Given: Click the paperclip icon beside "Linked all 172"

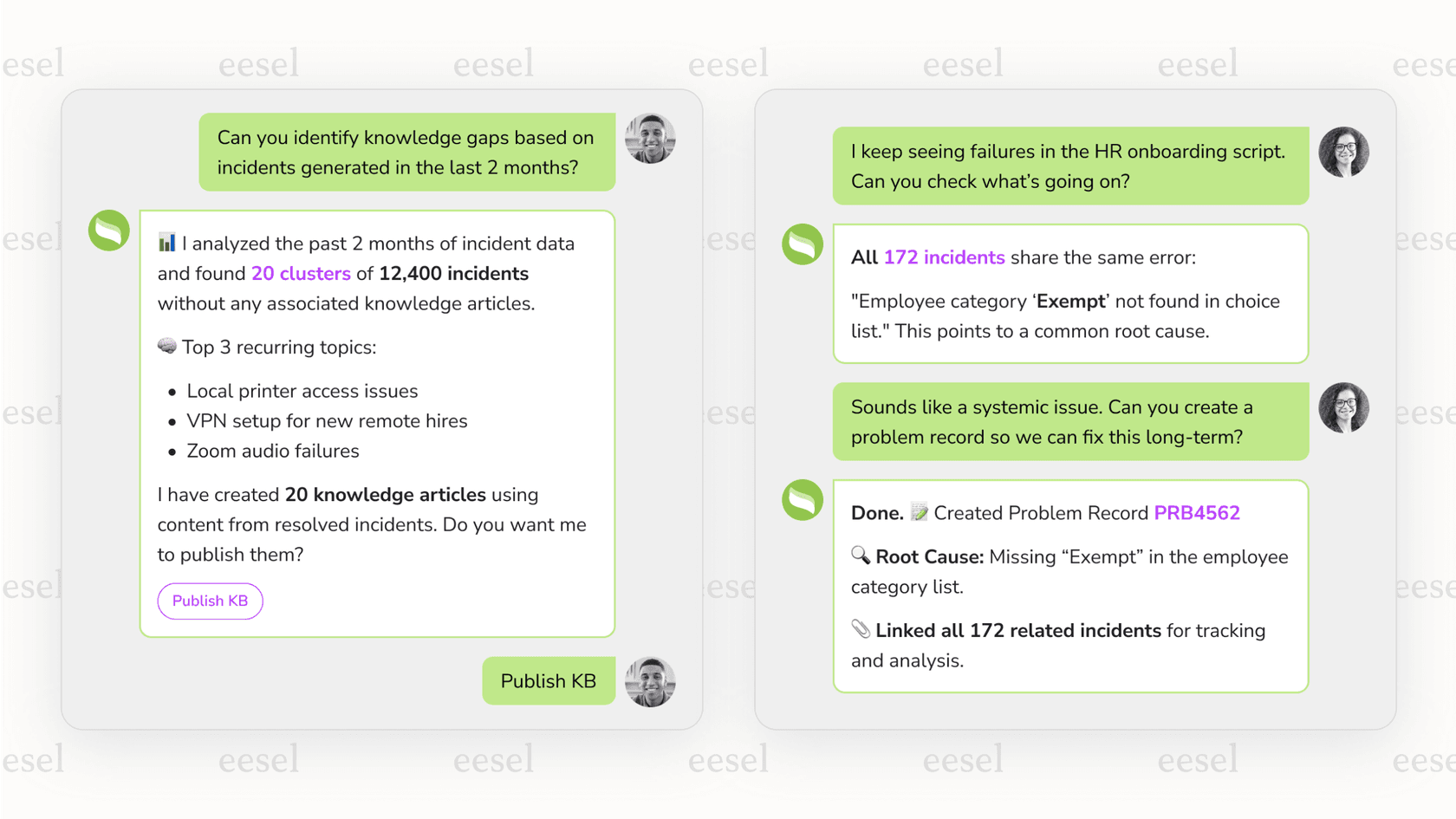Looking at the screenshot, I should click(860, 629).
